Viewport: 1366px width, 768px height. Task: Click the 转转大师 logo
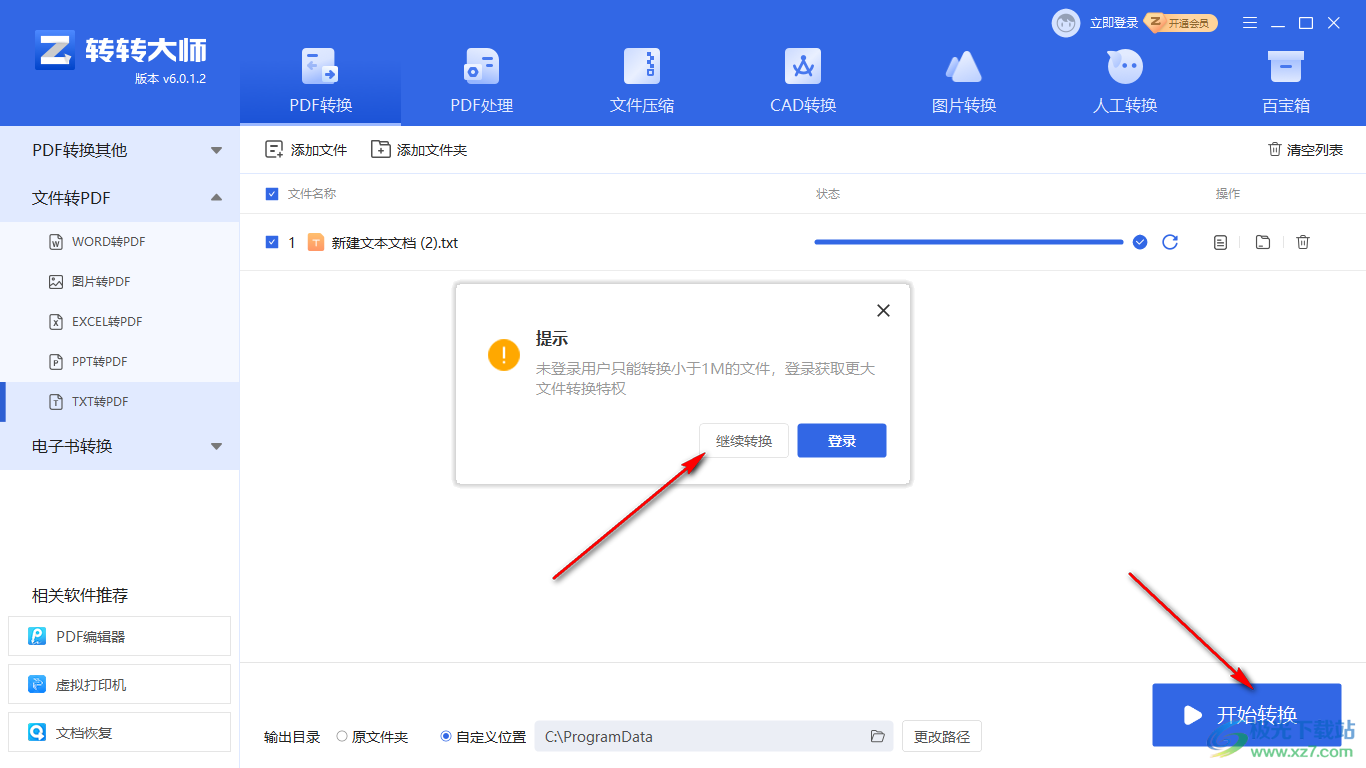point(120,52)
